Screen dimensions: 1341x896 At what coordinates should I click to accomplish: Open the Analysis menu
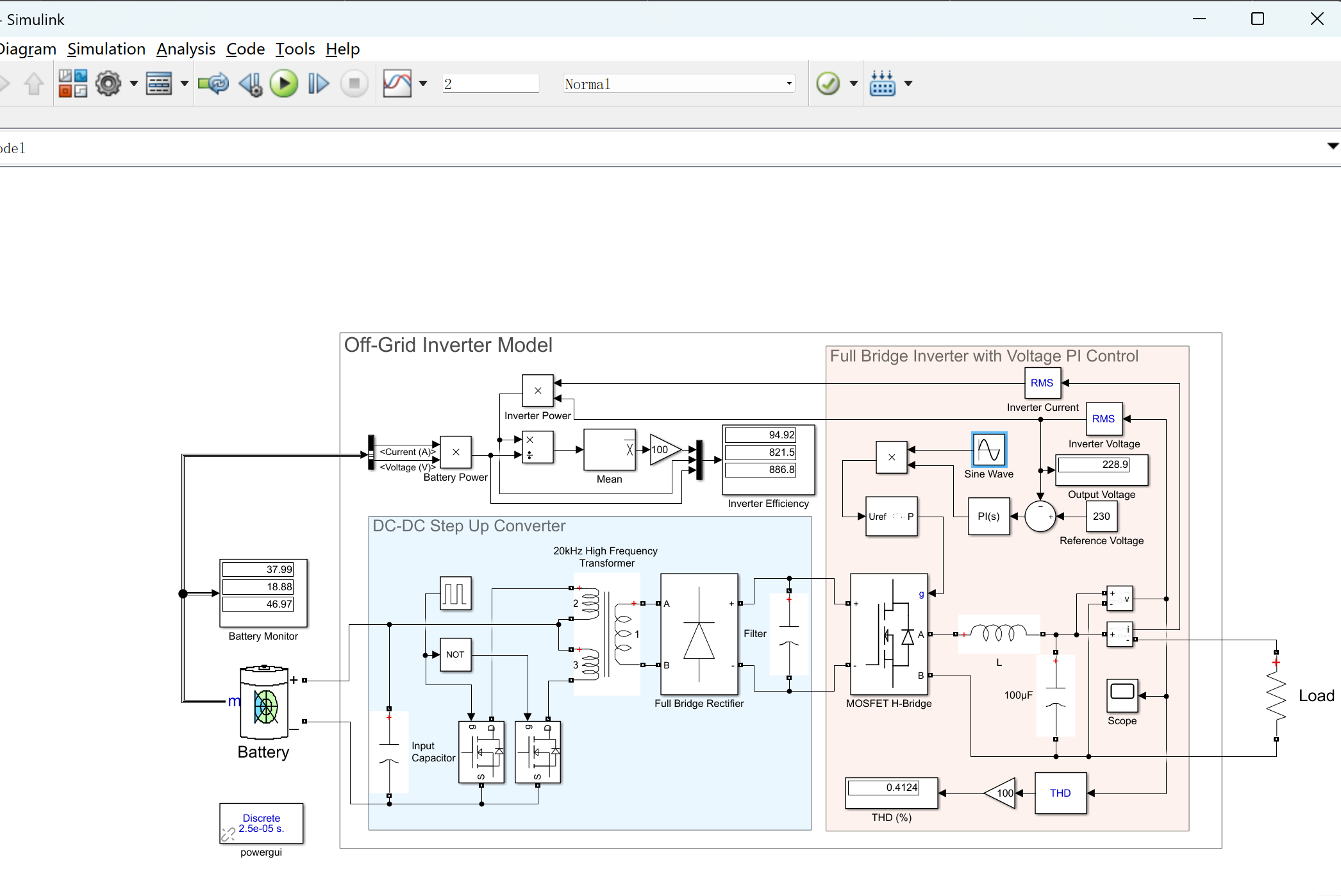point(185,49)
